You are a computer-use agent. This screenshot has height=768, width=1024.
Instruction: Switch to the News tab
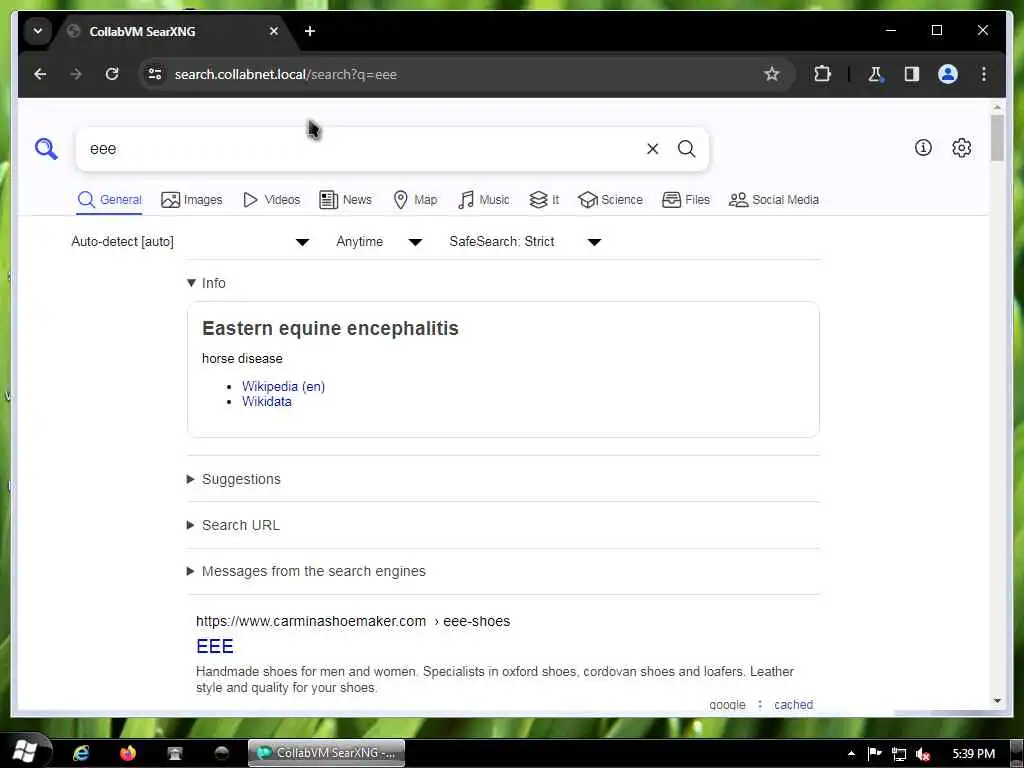(x=345, y=200)
